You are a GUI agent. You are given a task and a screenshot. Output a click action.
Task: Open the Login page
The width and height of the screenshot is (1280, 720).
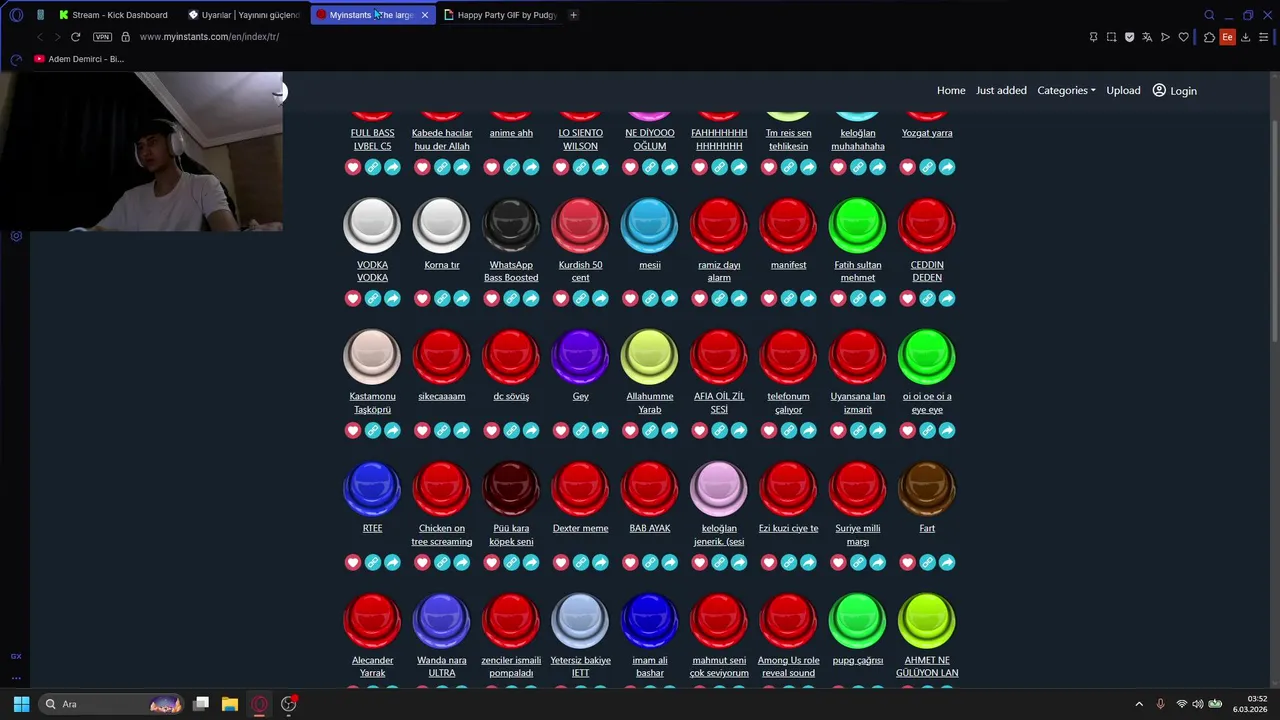pyautogui.click(x=1174, y=90)
